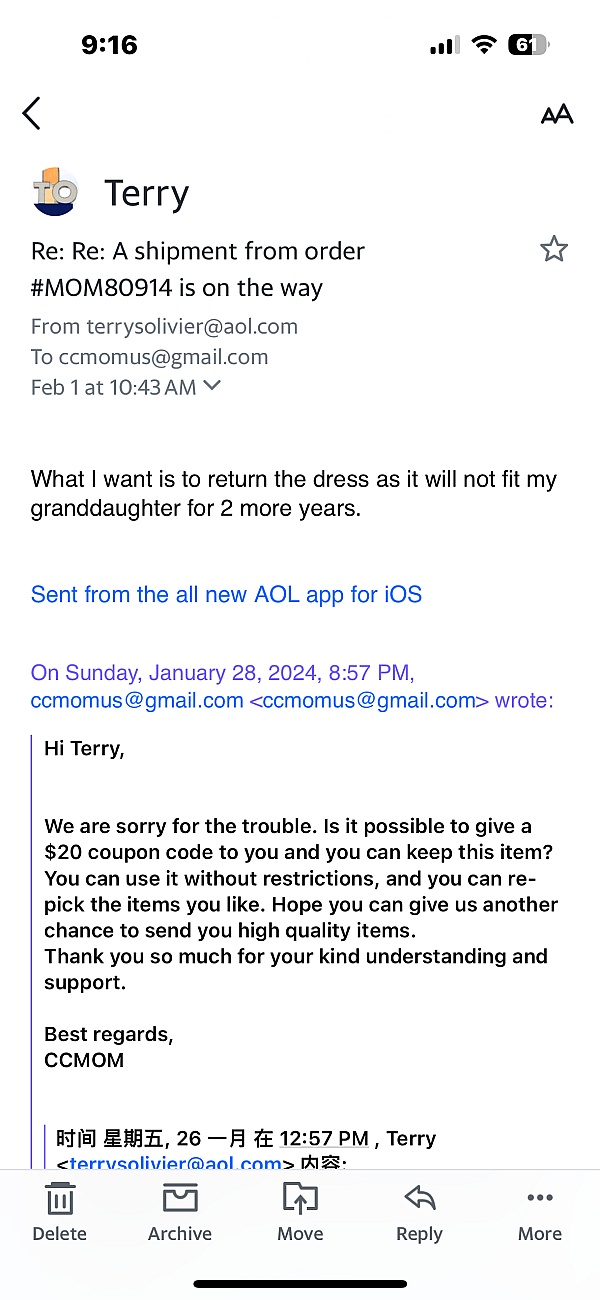Image resolution: width=600 pixels, height=1300 pixels.
Task: Delete this email with trash icon
Action: (x=60, y=1214)
